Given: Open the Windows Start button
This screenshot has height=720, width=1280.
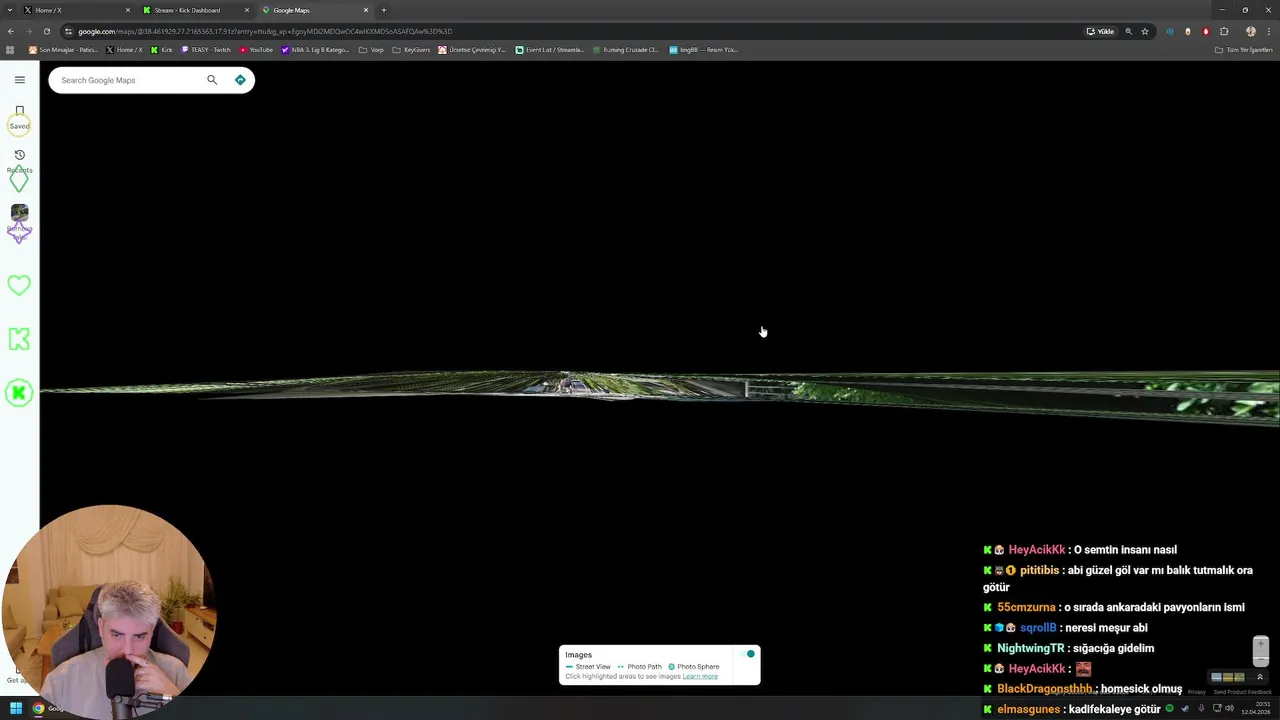Looking at the screenshot, I should click(x=16, y=708).
